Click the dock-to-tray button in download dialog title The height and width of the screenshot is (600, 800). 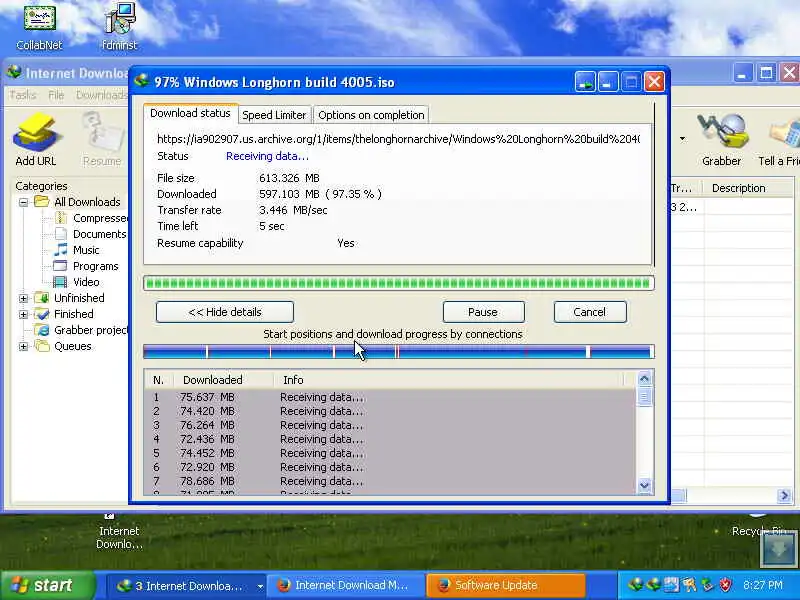585,82
